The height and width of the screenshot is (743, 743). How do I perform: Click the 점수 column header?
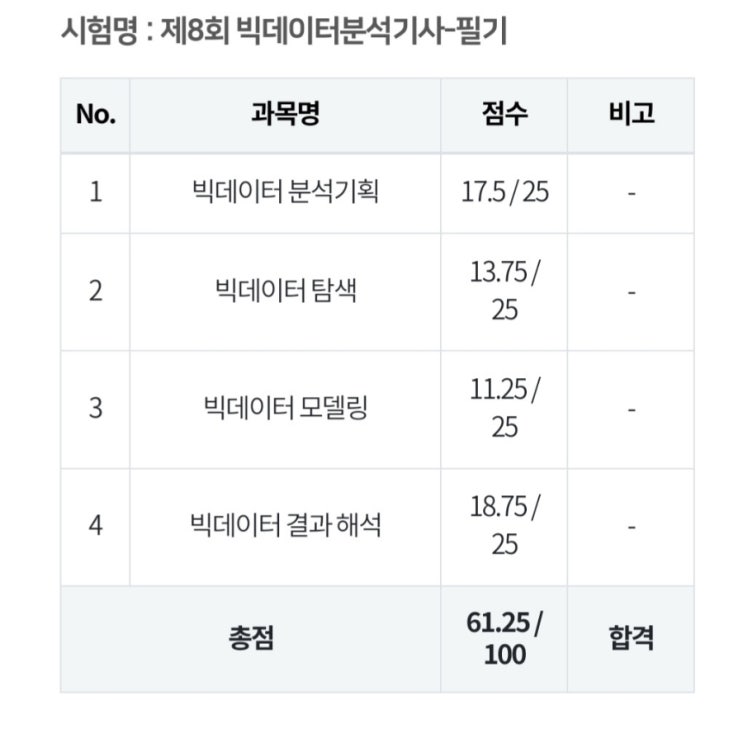point(504,115)
